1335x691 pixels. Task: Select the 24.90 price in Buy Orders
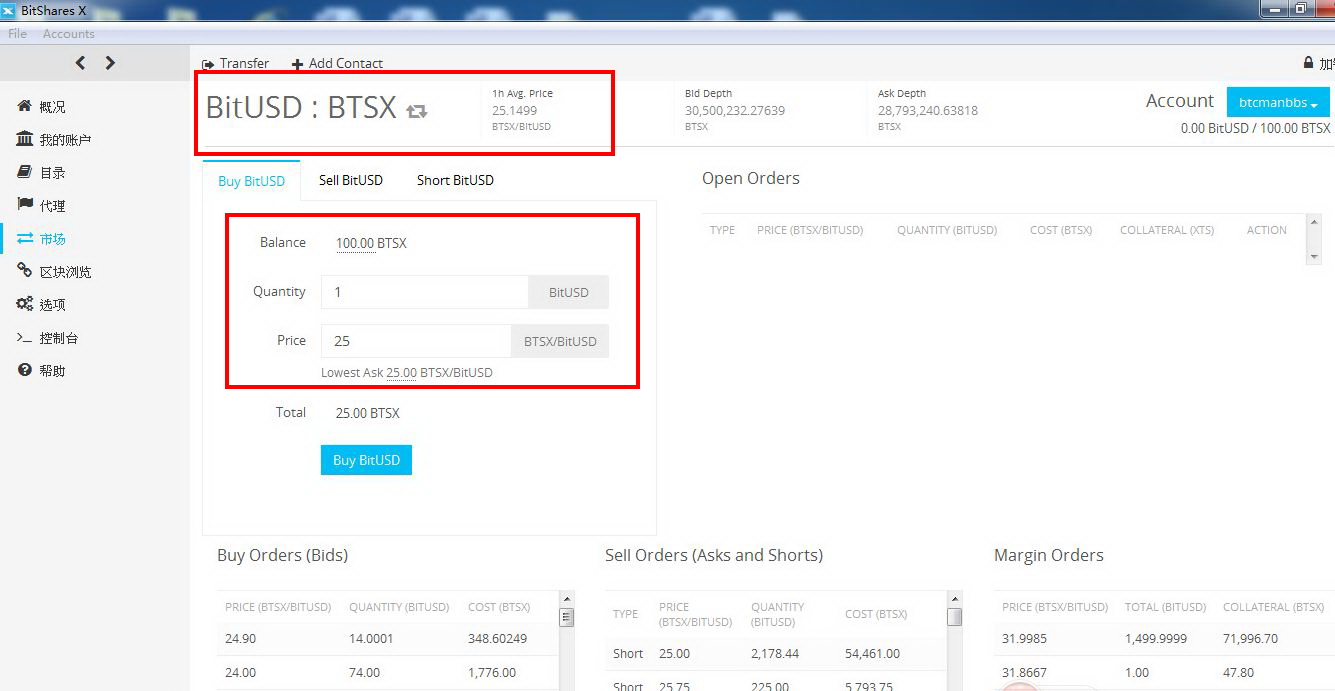click(x=241, y=639)
